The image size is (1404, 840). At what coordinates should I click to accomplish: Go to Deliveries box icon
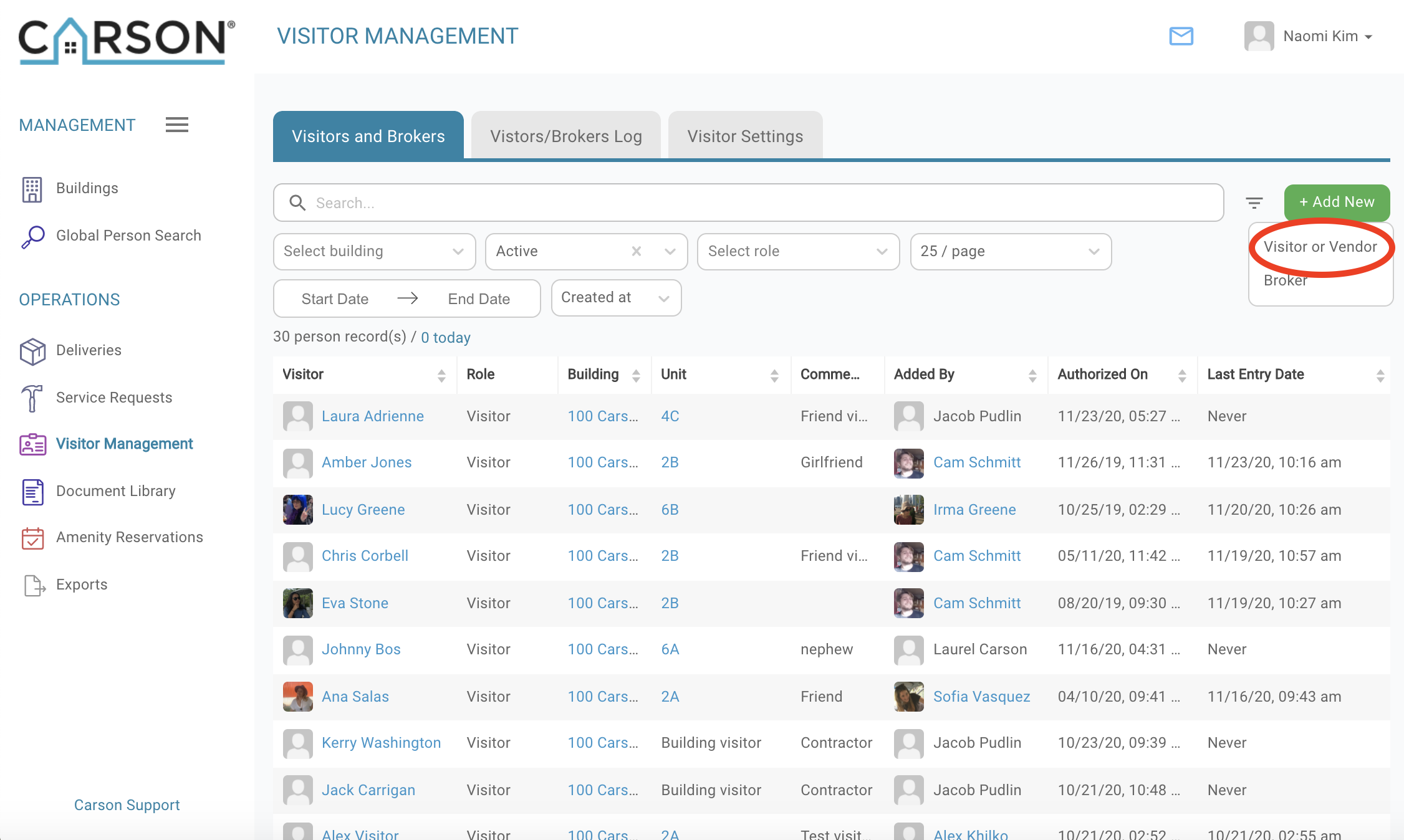tap(33, 351)
